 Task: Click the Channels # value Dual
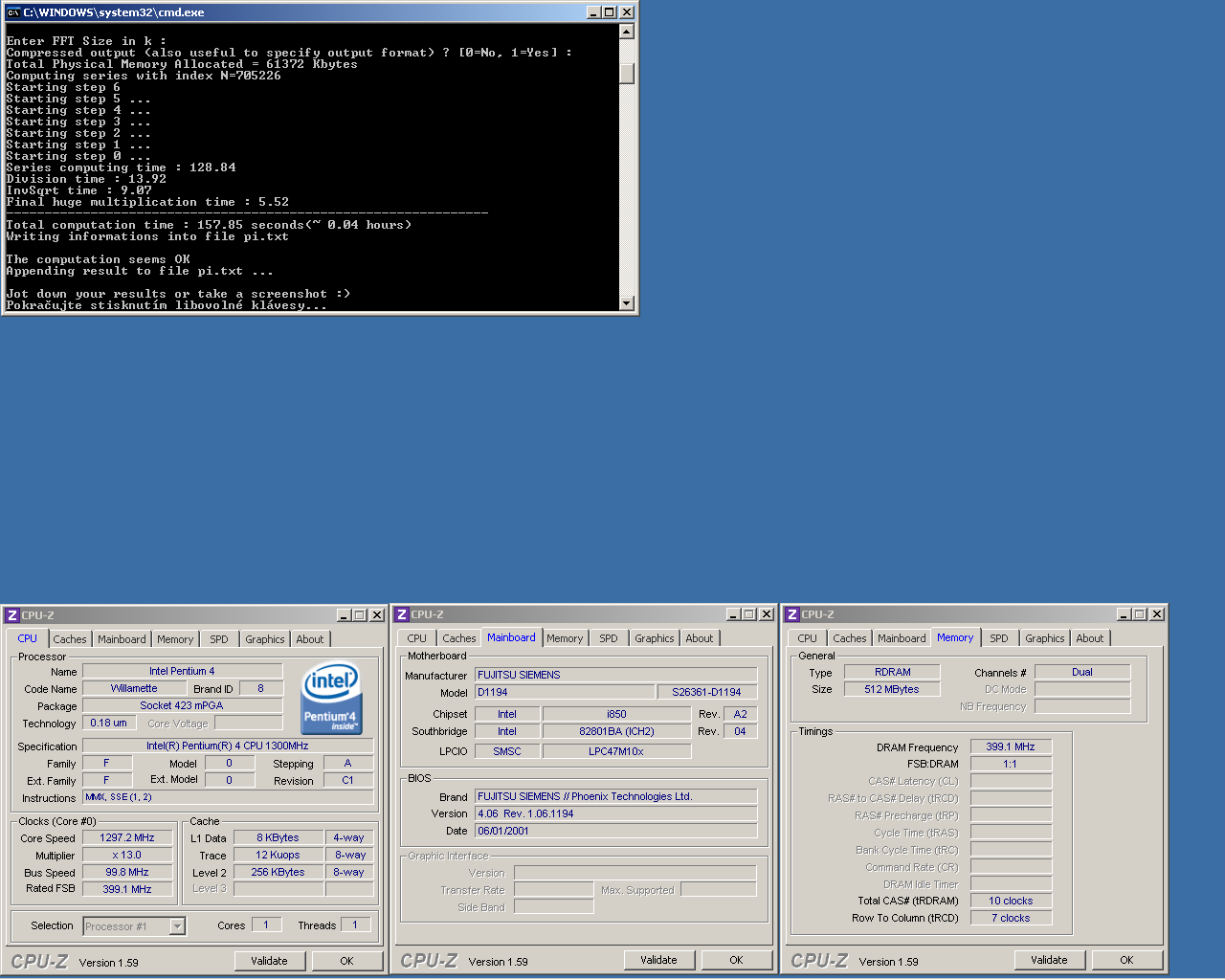[1082, 672]
